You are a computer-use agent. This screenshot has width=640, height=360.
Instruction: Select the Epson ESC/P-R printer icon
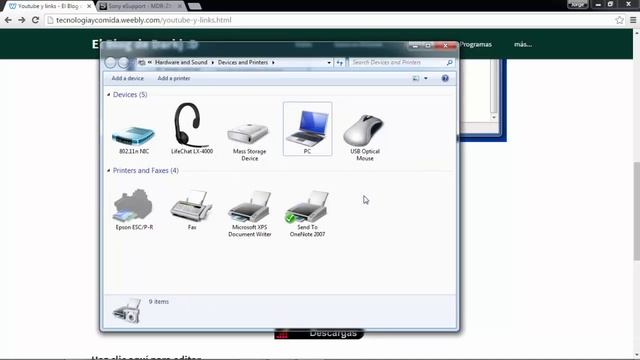point(133,205)
